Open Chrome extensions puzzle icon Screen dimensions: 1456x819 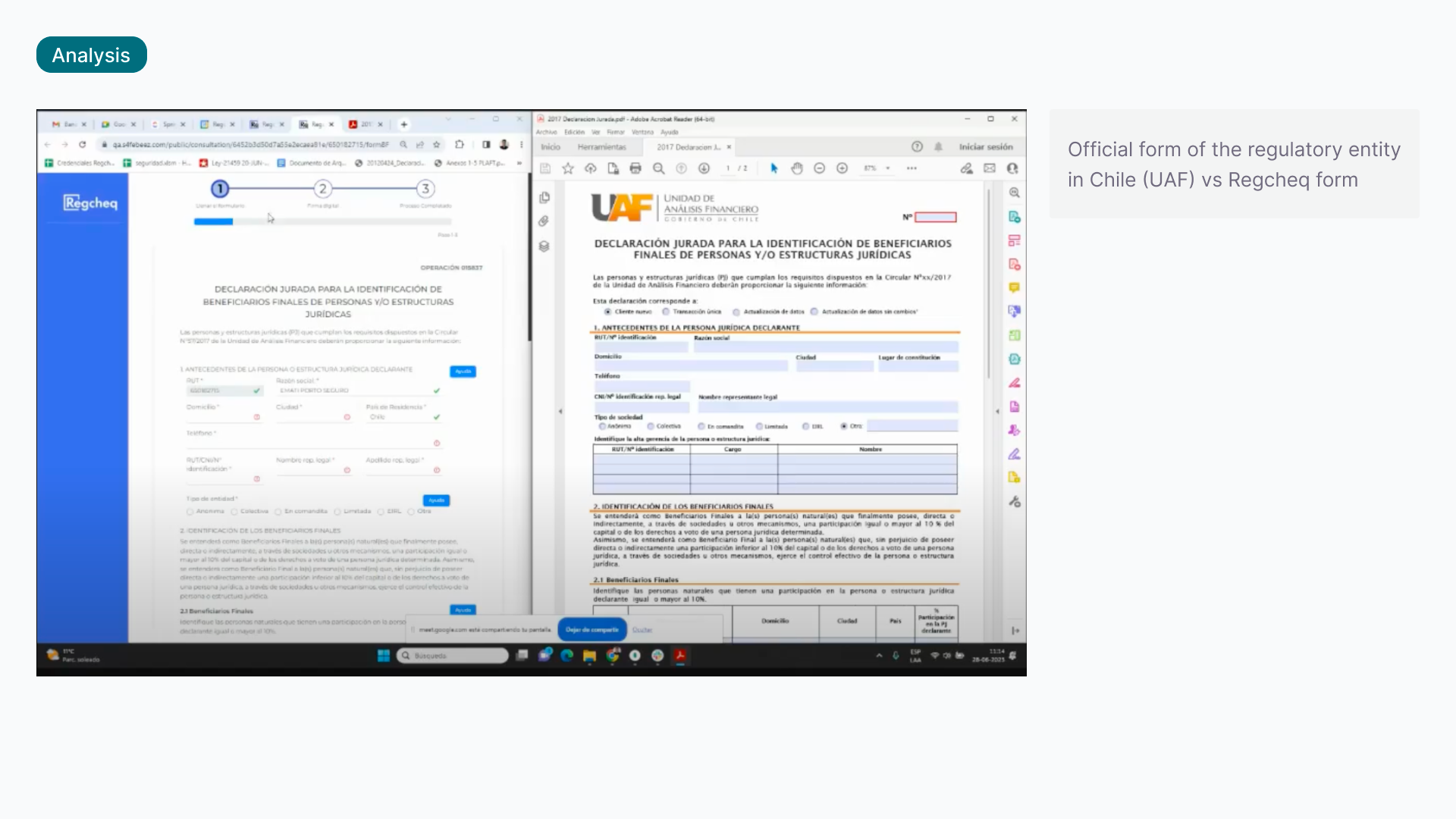point(460,144)
